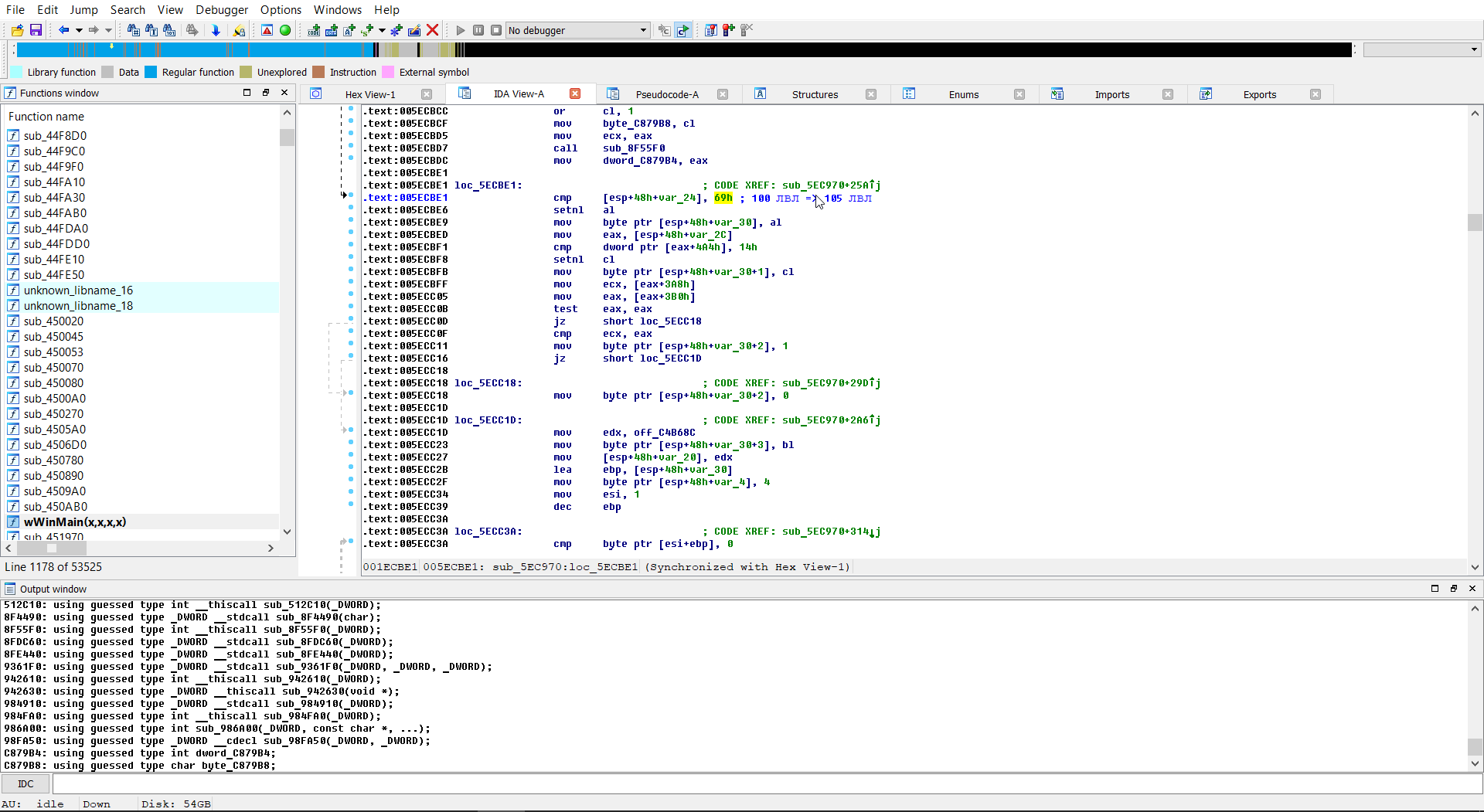
Task: Open dropdown arrow next to string icon
Action: coord(382,30)
